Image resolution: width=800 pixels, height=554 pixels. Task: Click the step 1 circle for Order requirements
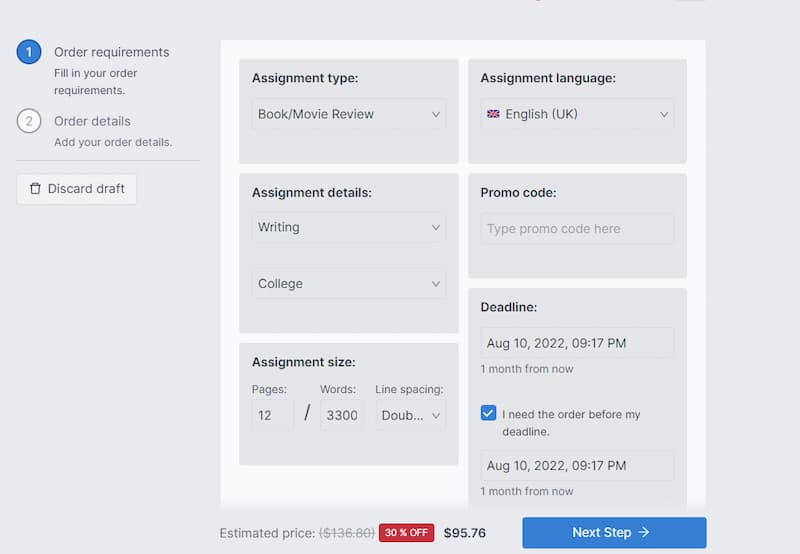tap(29, 52)
